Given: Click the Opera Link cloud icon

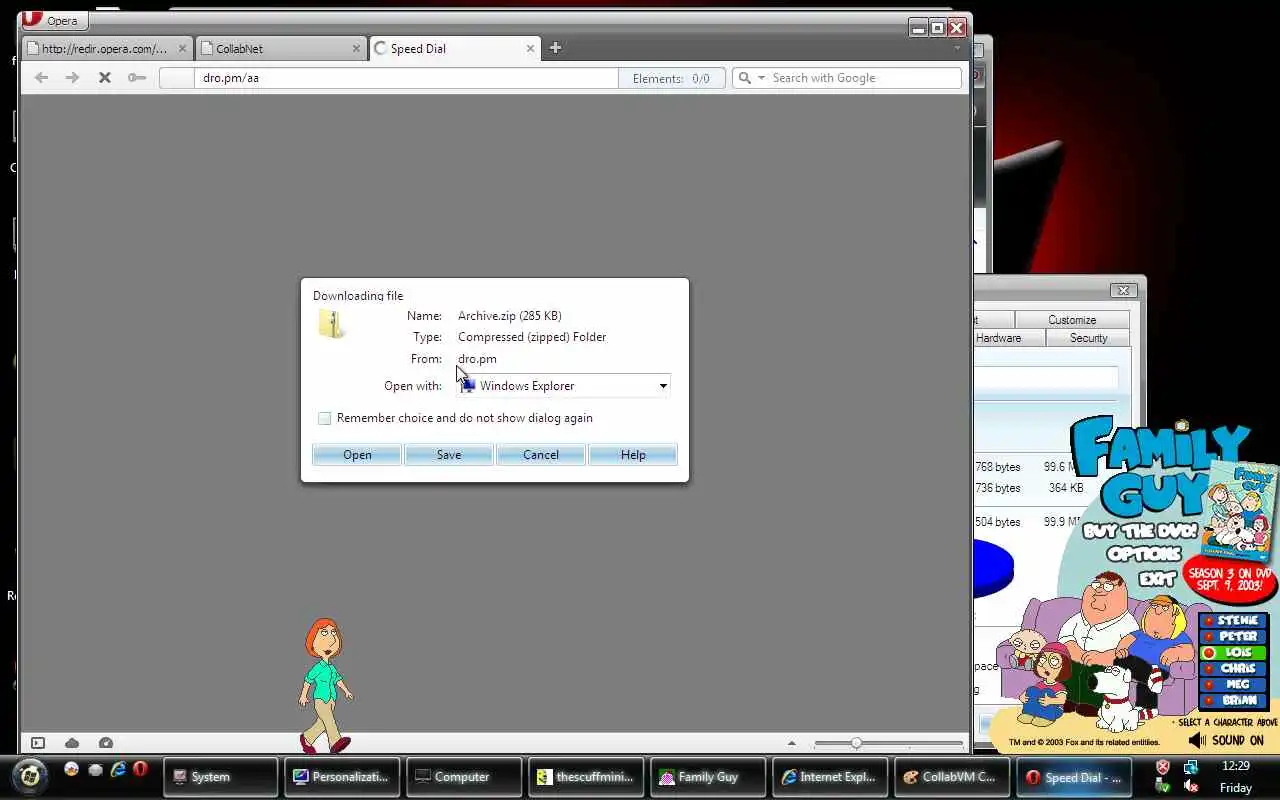Looking at the screenshot, I should [x=72, y=743].
